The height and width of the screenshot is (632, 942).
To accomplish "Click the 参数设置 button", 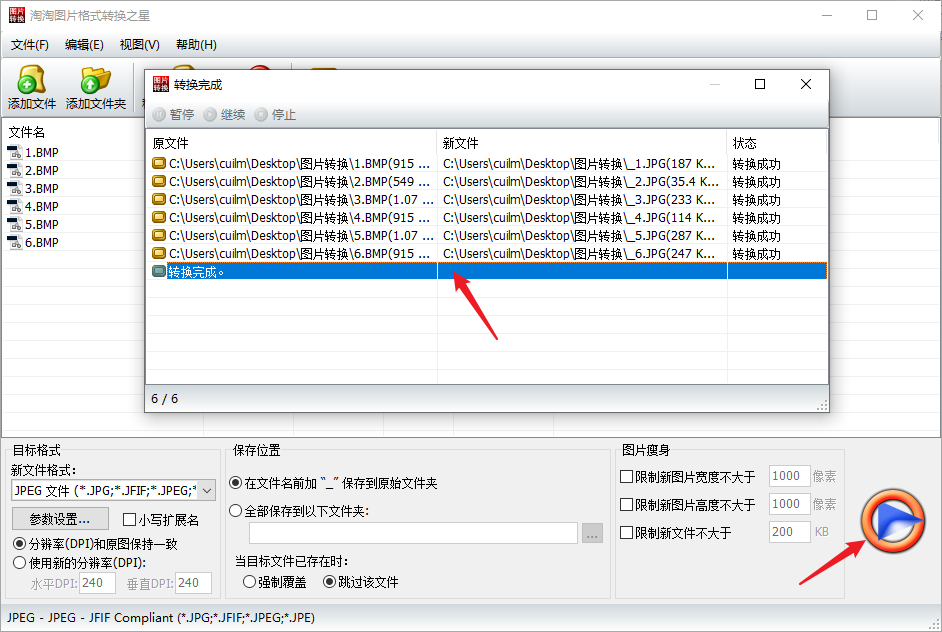I will [x=60, y=519].
